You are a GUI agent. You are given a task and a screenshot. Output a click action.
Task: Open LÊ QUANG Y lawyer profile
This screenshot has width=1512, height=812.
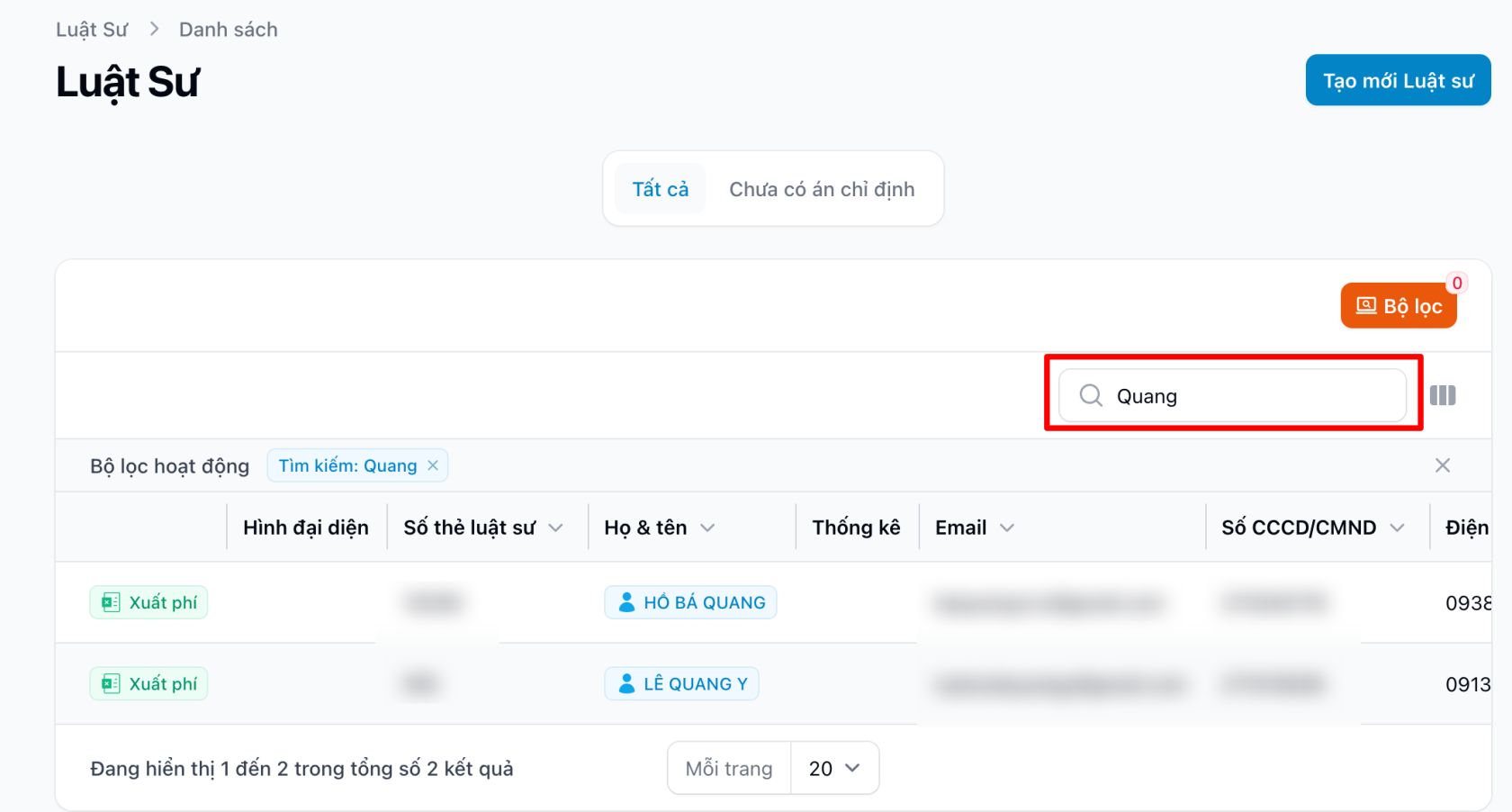tap(681, 683)
